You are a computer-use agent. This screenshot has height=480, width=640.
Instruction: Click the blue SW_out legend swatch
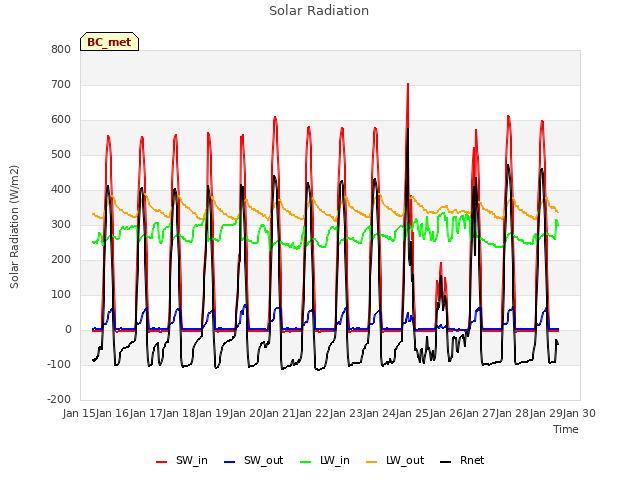[230, 462]
